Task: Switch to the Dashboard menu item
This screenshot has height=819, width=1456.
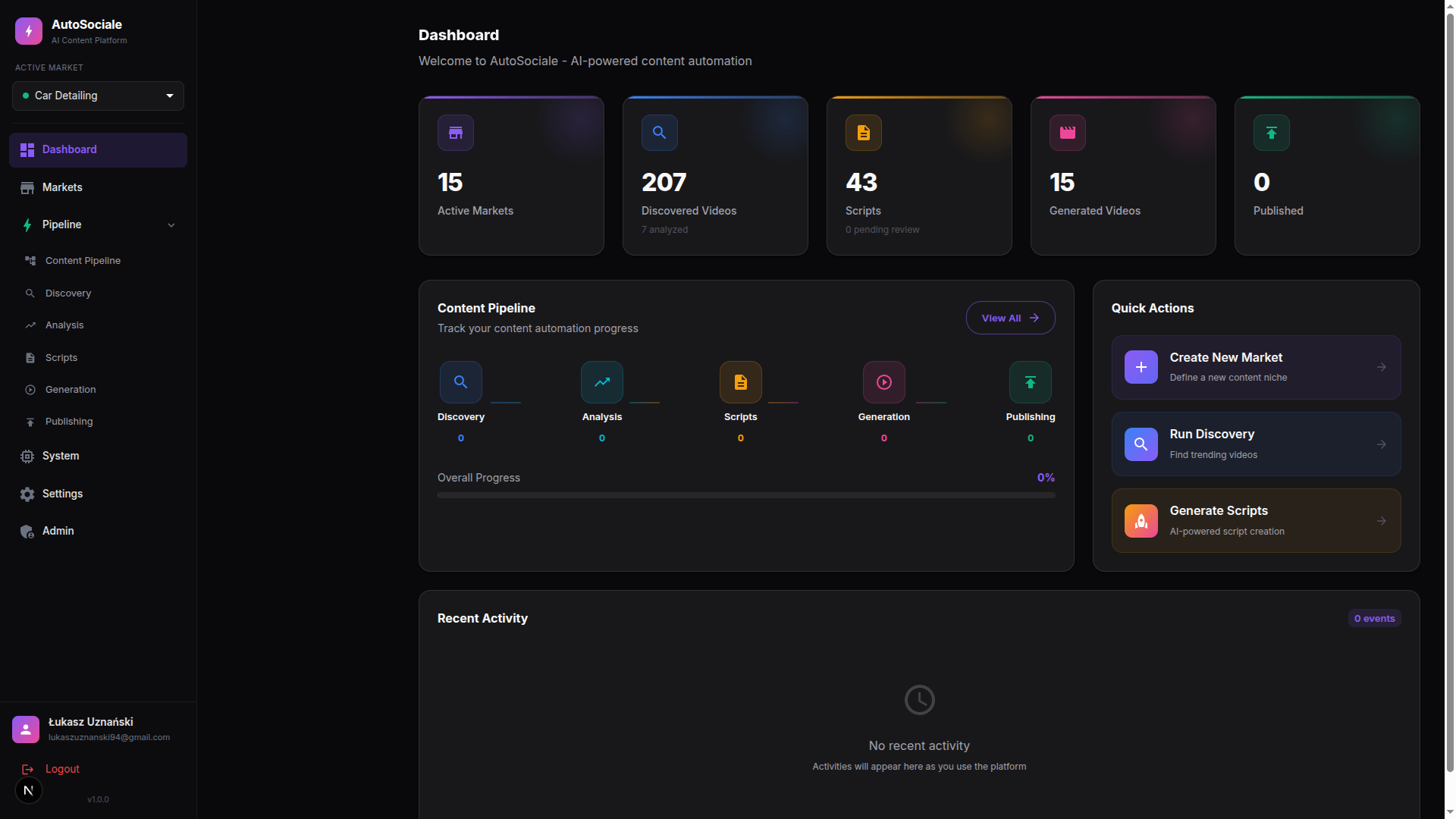Action: pos(70,149)
